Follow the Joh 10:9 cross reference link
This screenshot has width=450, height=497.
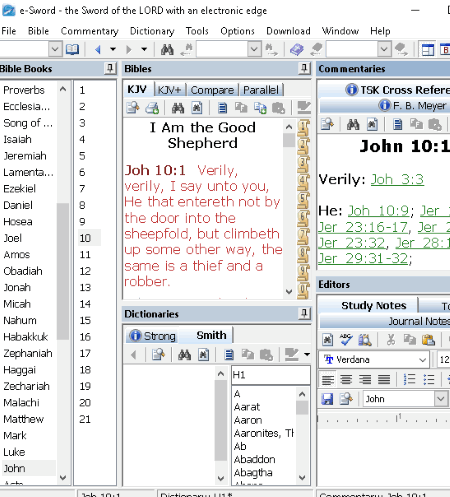378,211
